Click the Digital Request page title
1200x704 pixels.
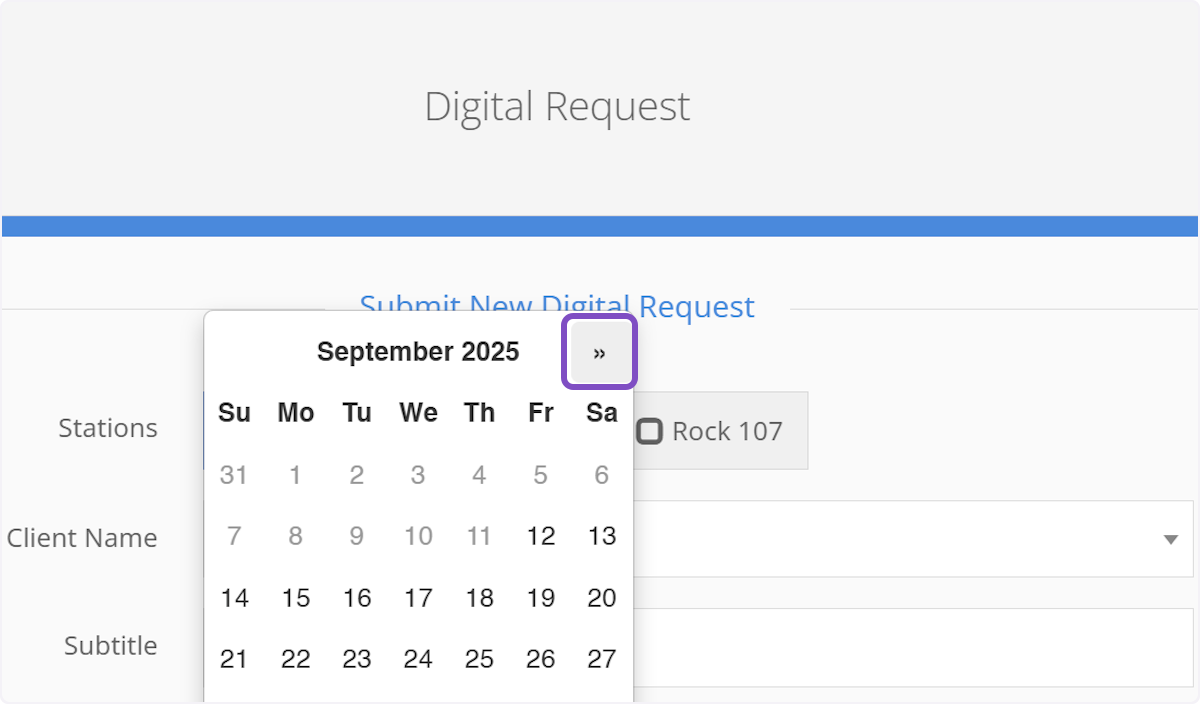pyautogui.click(x=557, y=106)
